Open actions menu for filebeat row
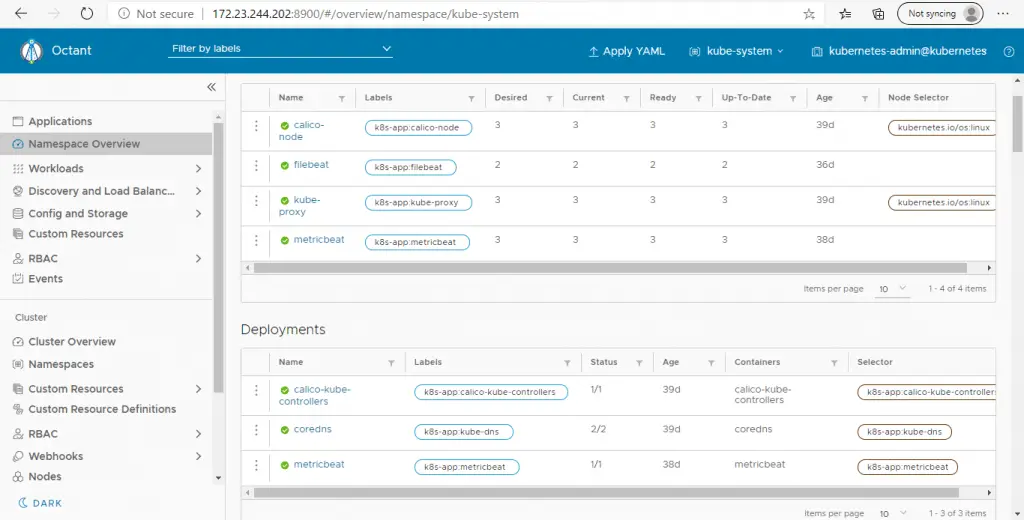Viewport: 1024px width, 520px height. [x=256, y=165]
